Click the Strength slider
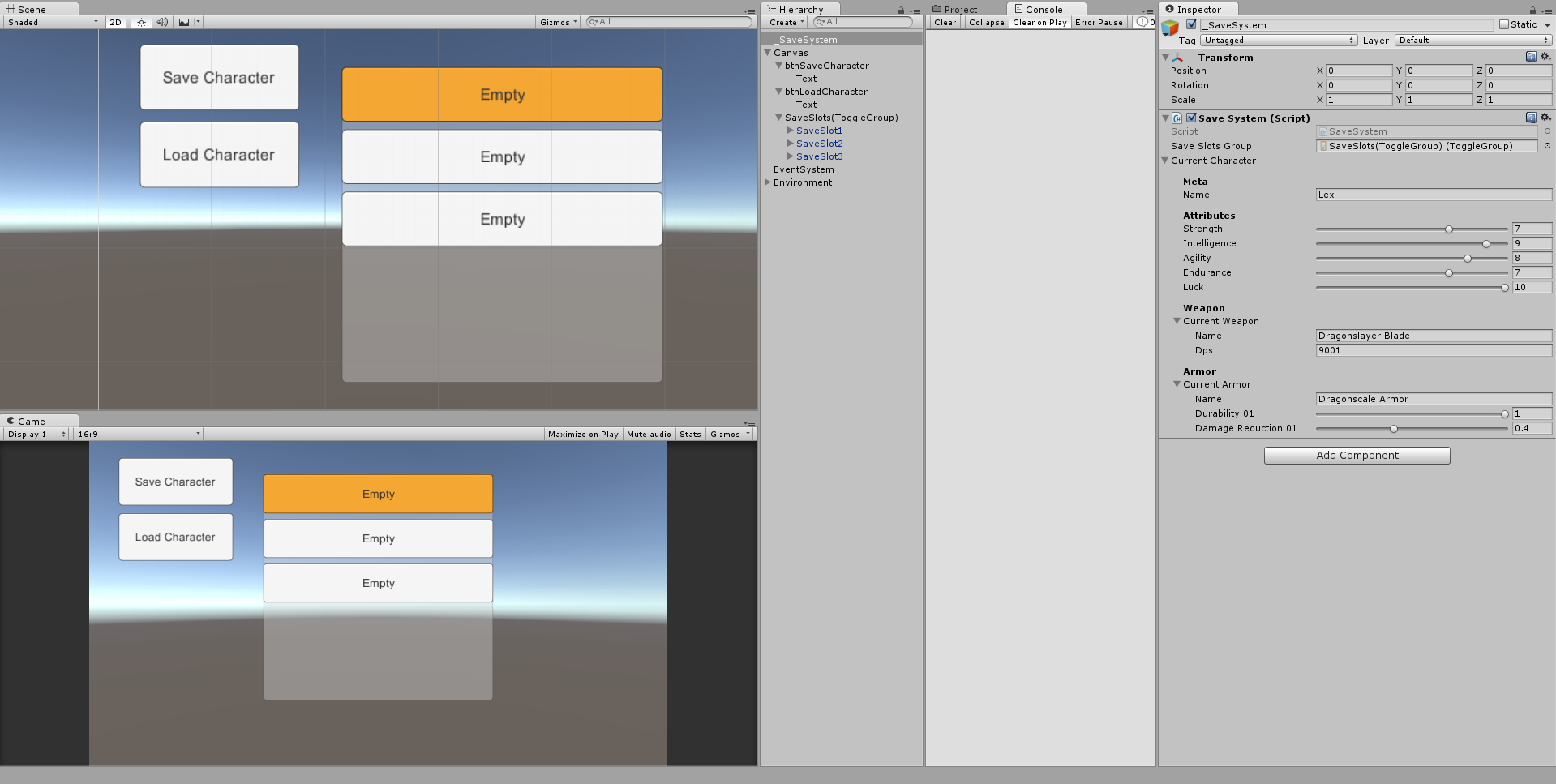The height and width of the screenshot is (784, 1556). coord(1412,229)
